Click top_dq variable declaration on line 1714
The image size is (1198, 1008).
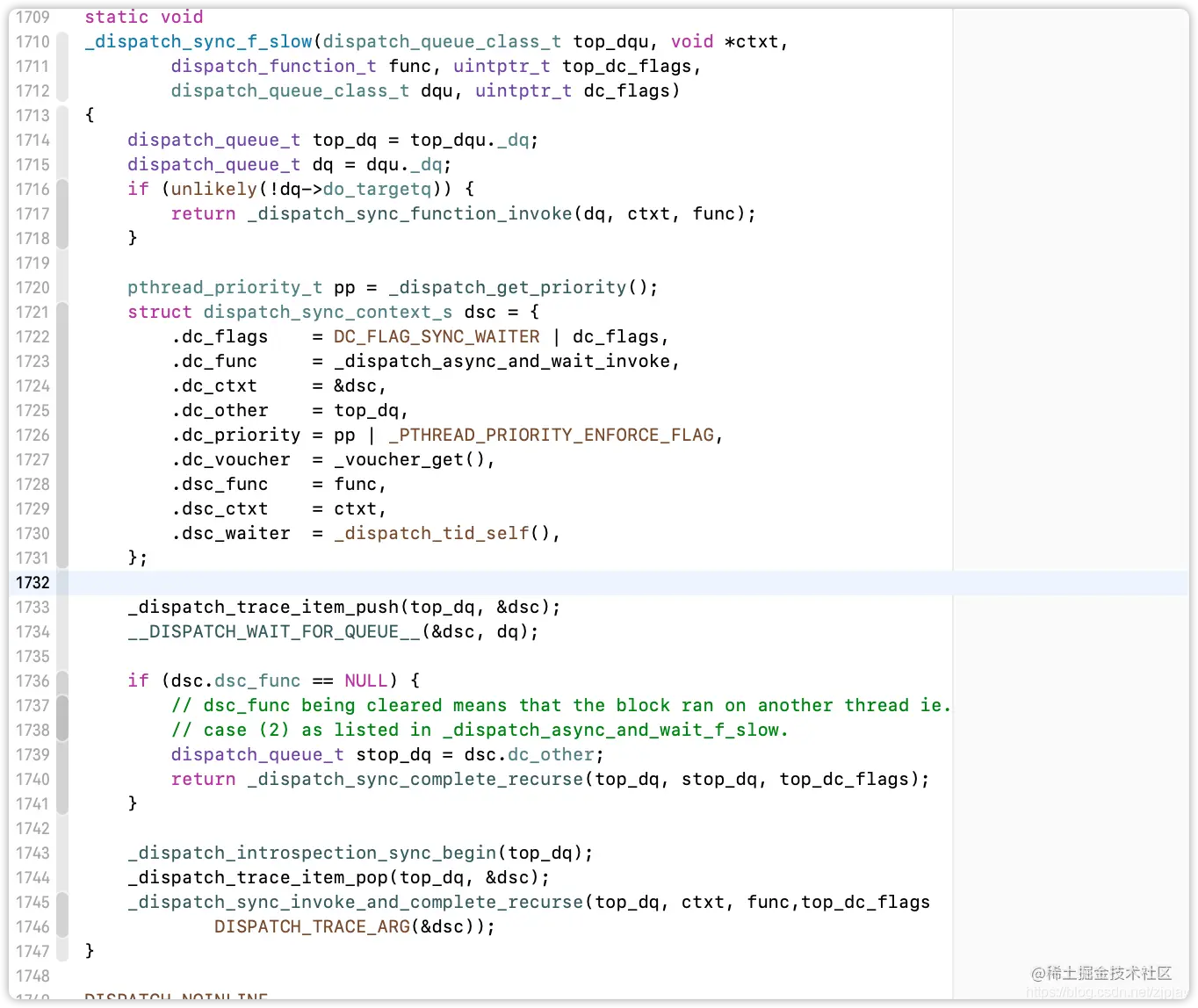point(344,140)
